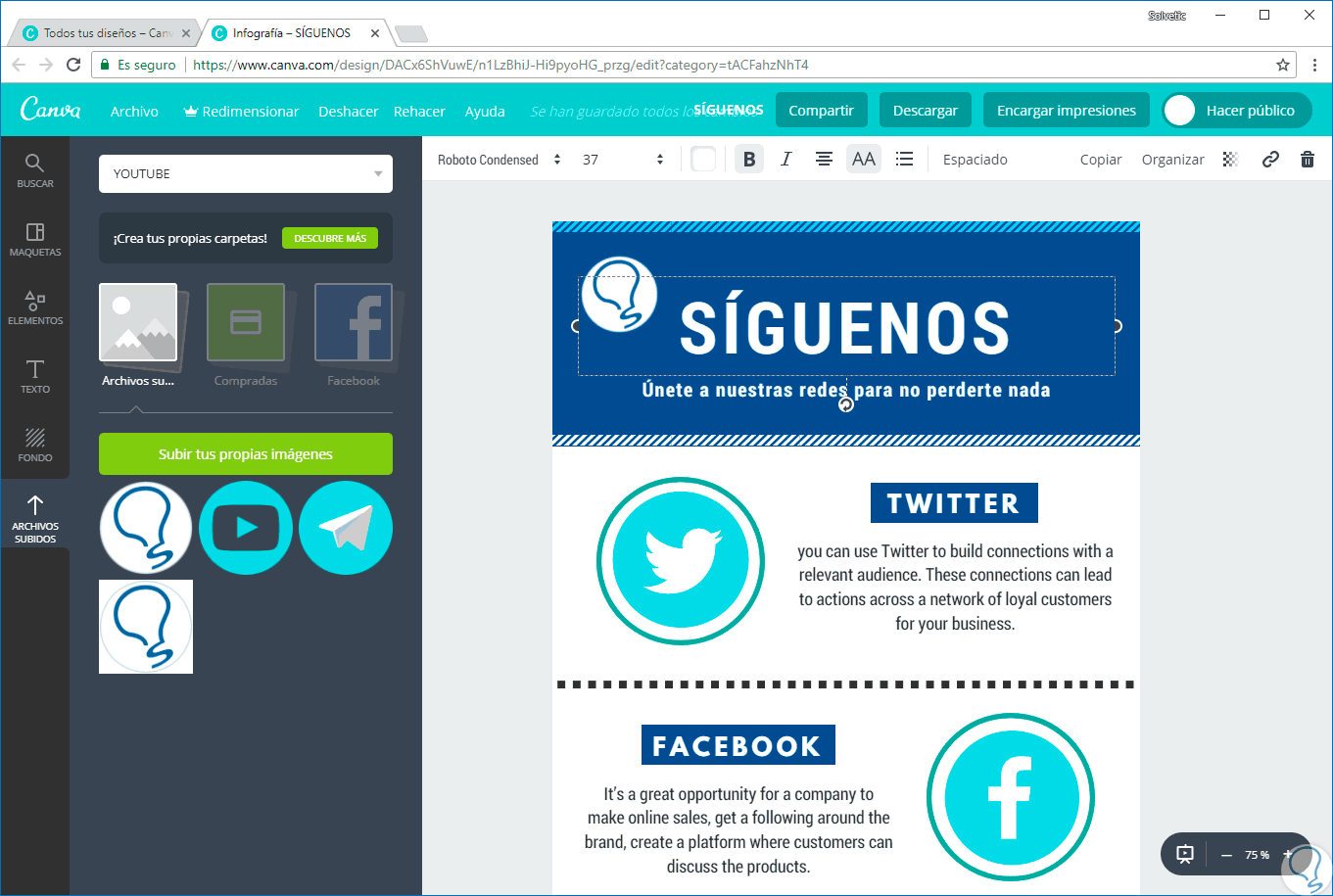Image resolution: width=1333 pixels, height=896 pixels.
Task: Click the 75 % zoom level
Action: coord(1257,855)
